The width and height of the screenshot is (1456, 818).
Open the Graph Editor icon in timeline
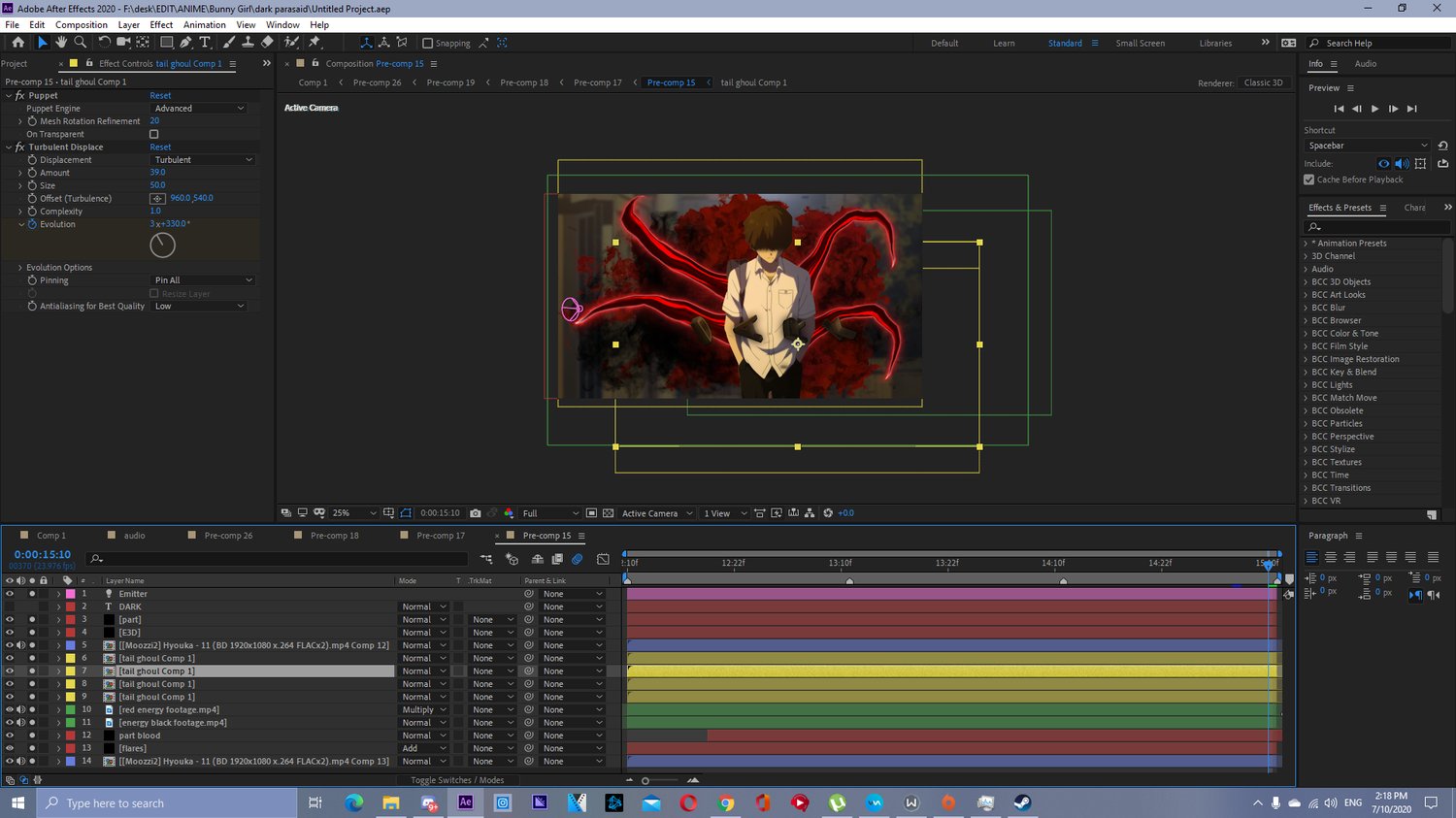click(x=603, y=559)
